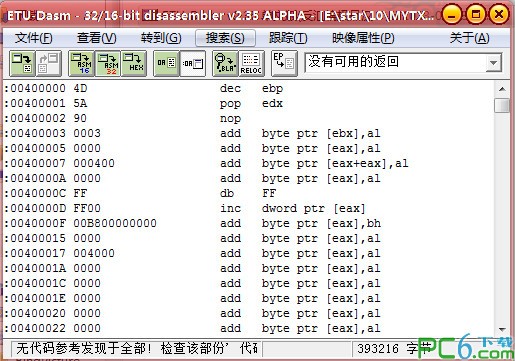Select the pop edx line at 00400001

point(248,103)
